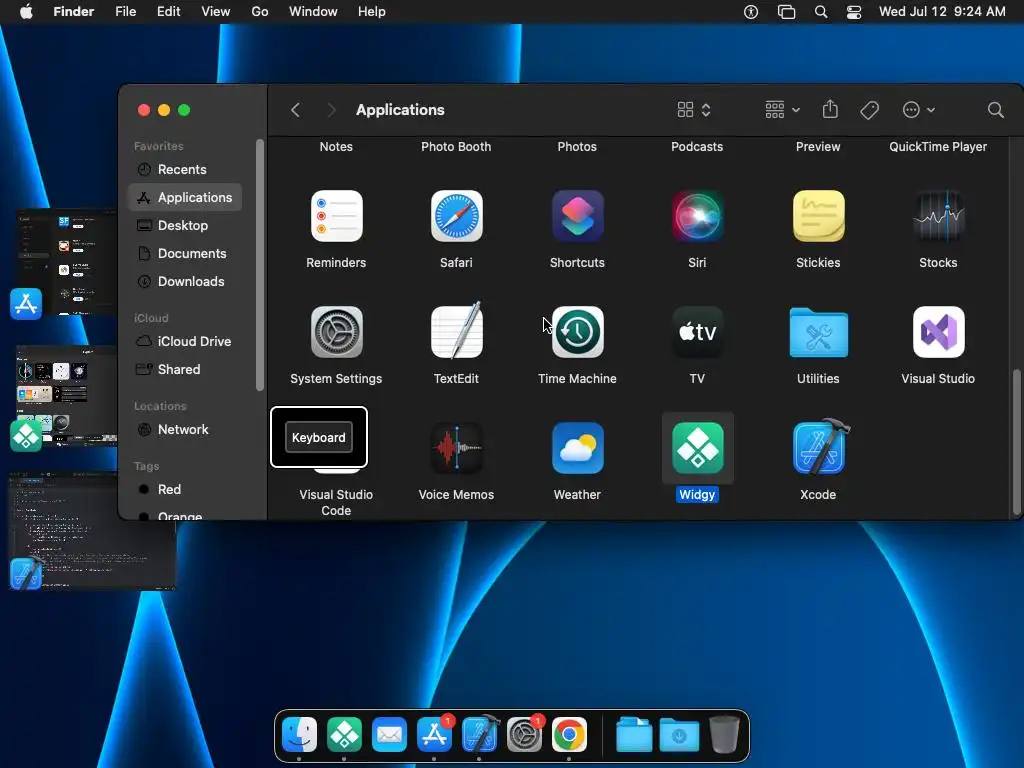
Task: Select Applications in the sidebar
Action: point(185,197)
